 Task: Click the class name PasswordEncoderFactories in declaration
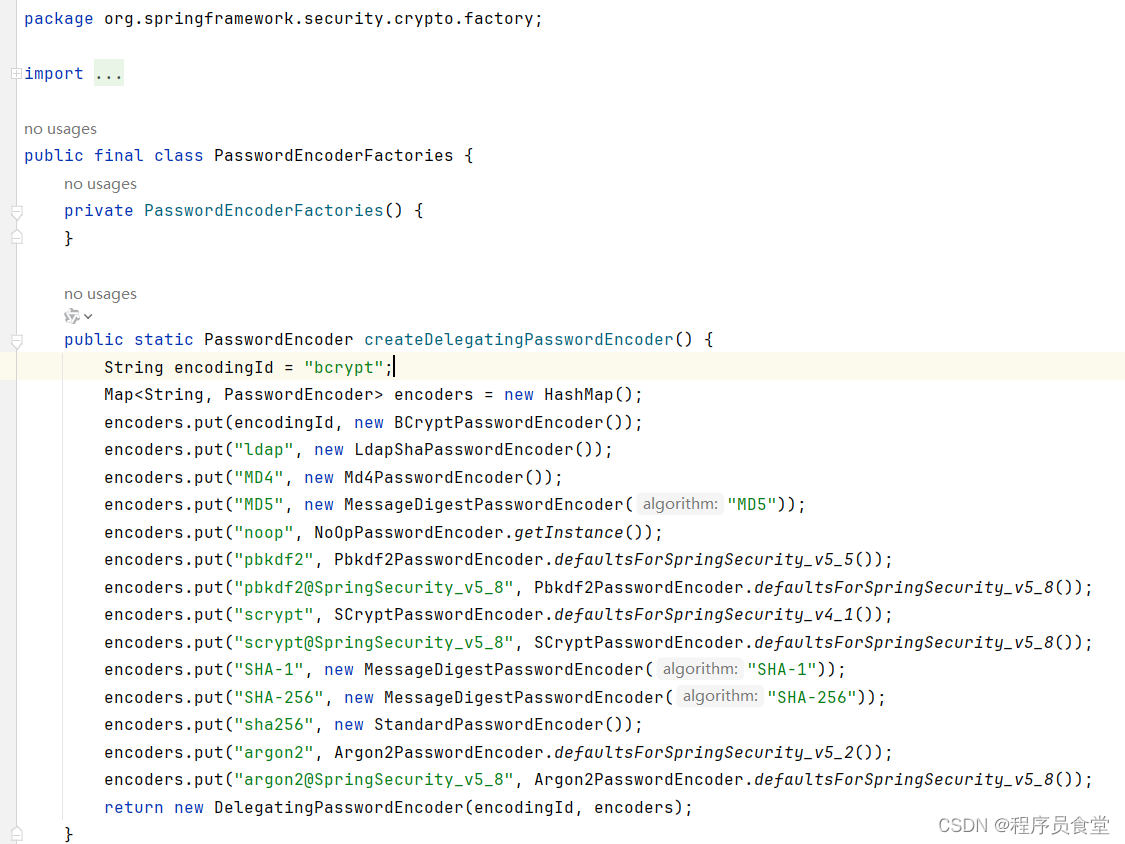click(334, 156)
